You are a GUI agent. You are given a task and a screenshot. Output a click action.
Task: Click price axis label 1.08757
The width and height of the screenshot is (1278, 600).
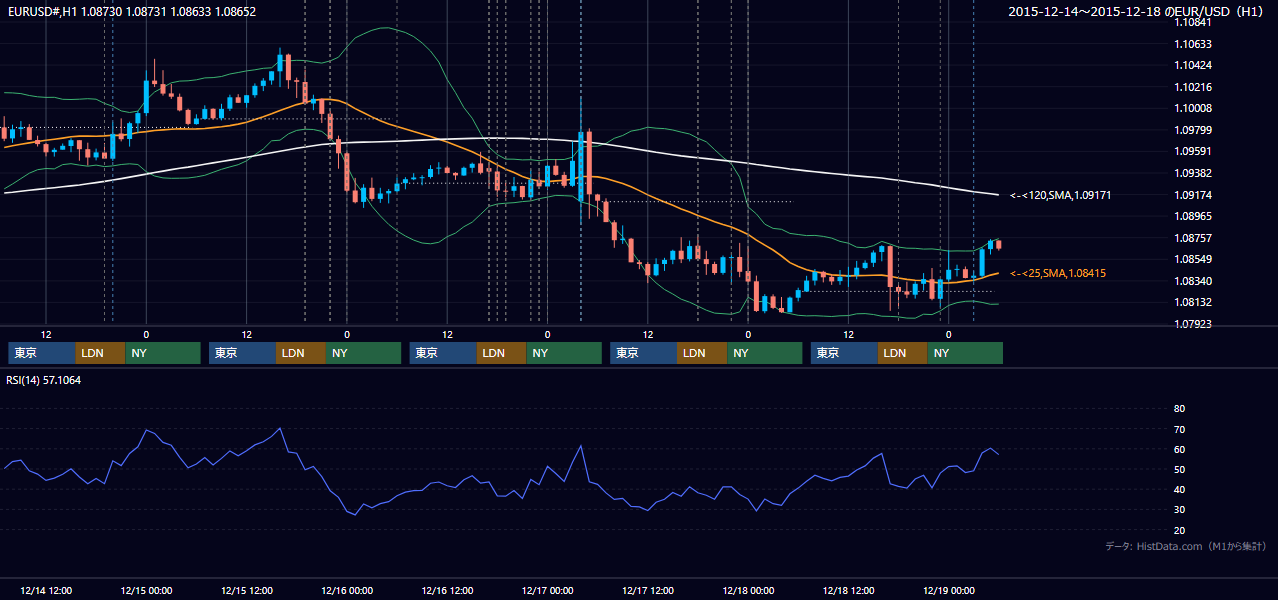tap(1193, 238)
